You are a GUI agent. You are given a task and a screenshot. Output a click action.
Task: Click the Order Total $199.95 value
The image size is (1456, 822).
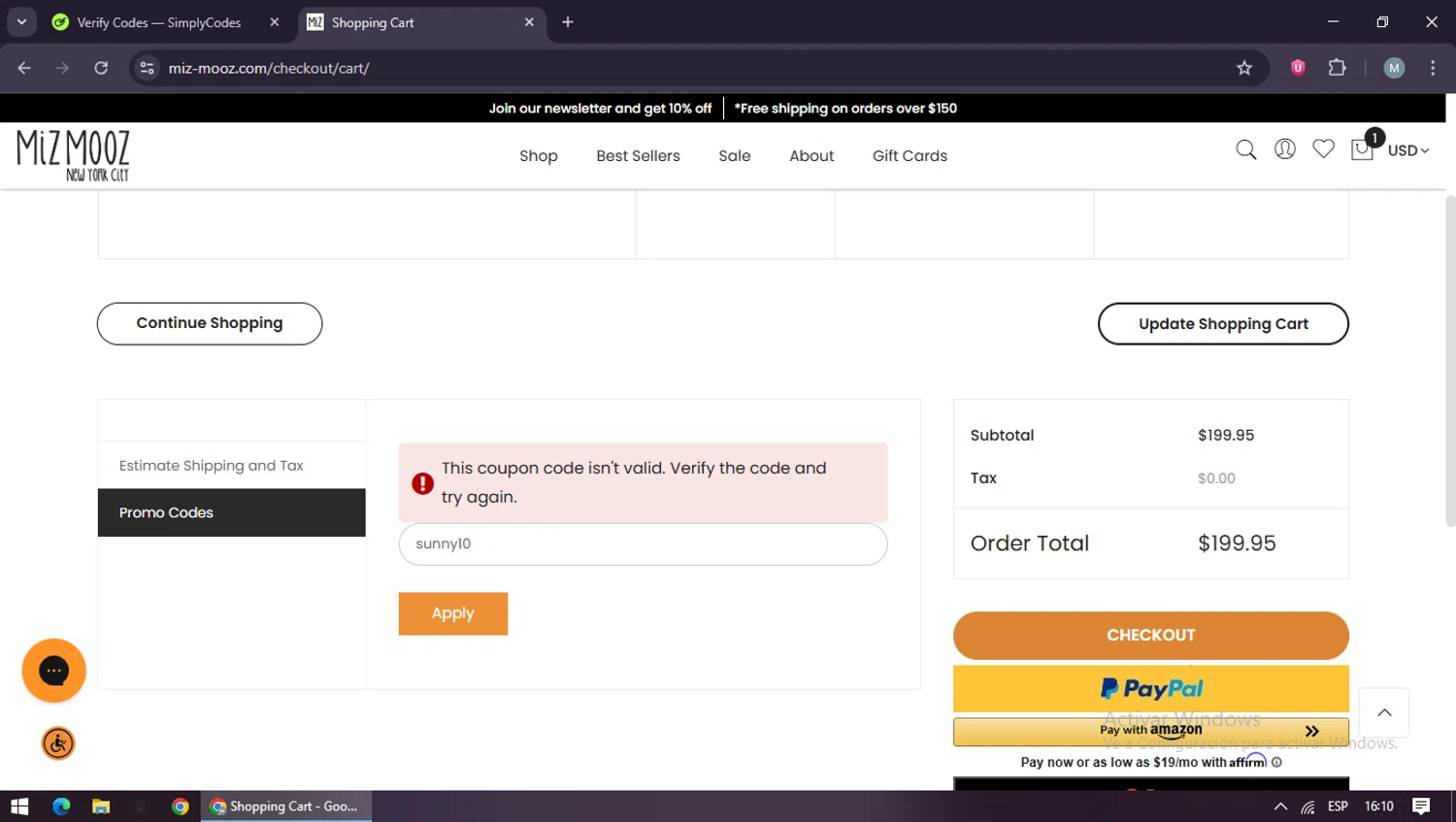[x=1237, y=543]
